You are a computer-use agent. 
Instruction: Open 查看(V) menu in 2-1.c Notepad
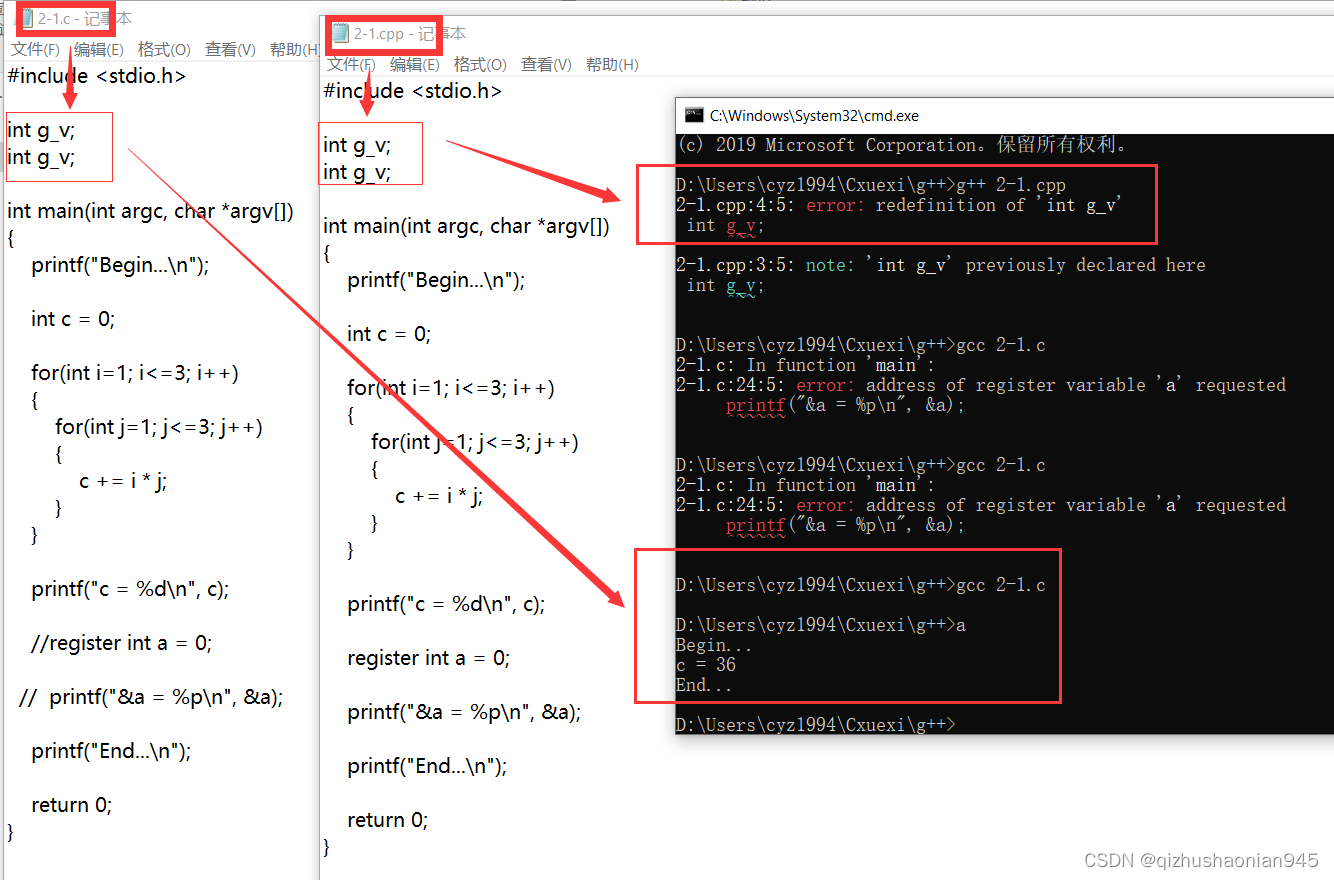(x=230, y=49)
